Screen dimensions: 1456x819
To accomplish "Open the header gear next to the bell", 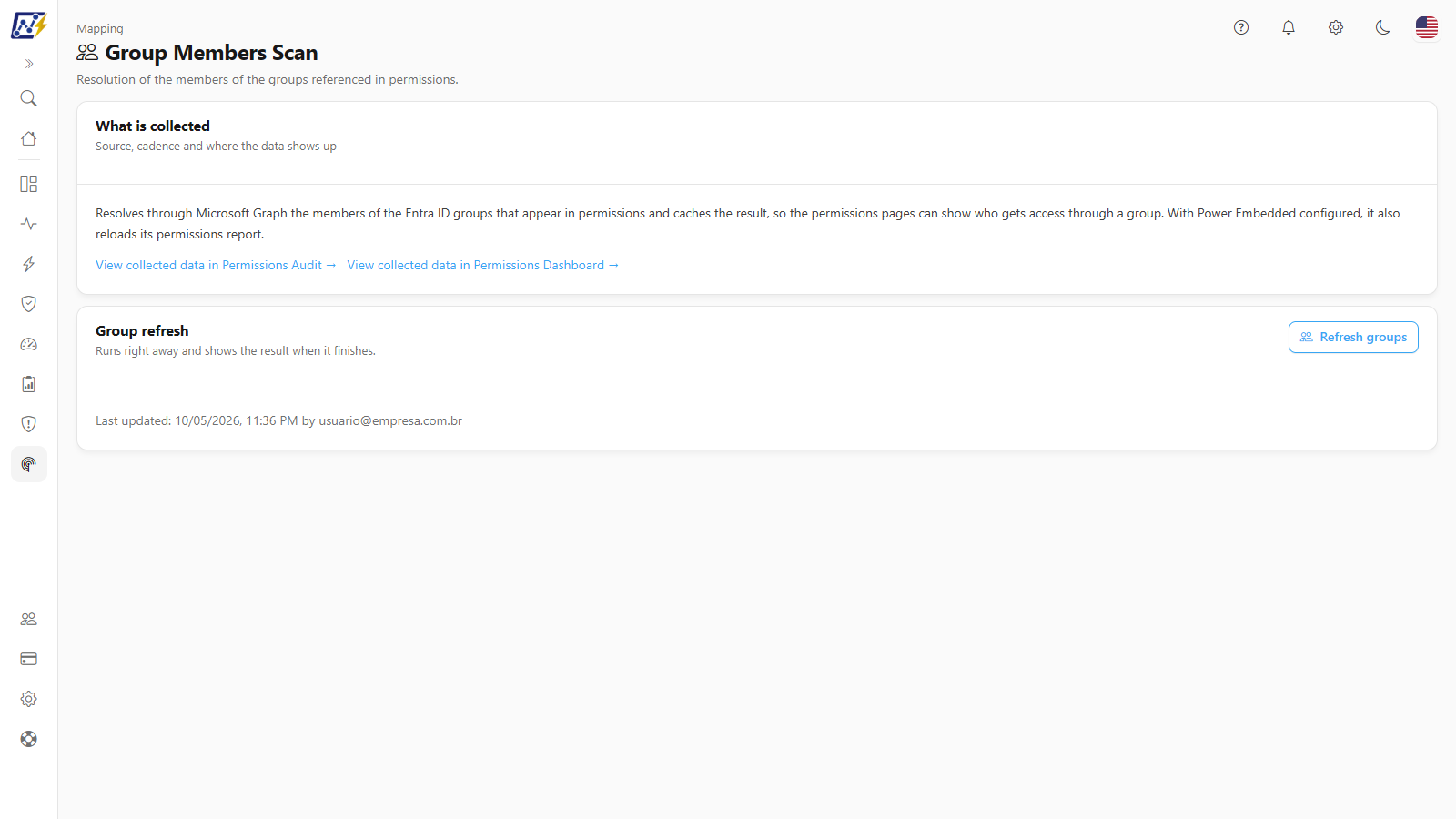I will [1336, 27].
